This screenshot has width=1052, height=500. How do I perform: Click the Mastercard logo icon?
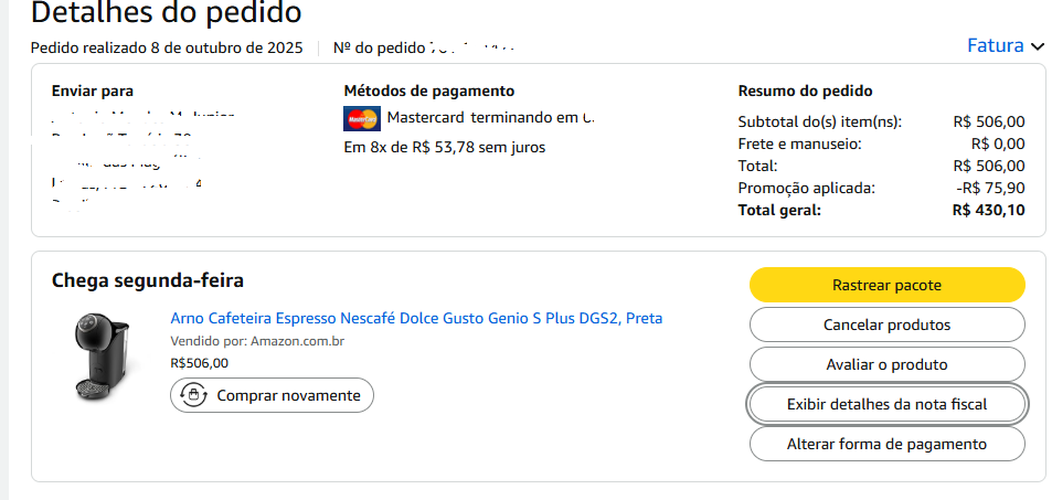(362, 118)
